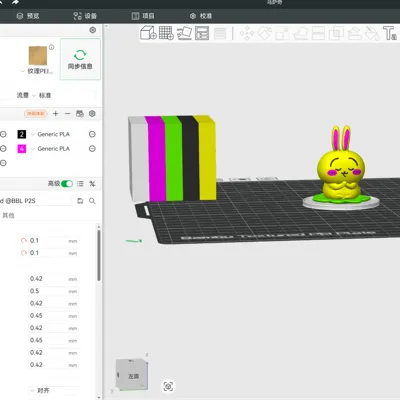Open the 其他 settings tab
The height and width of the screenshot is (400, 400).
click(8, 215)
